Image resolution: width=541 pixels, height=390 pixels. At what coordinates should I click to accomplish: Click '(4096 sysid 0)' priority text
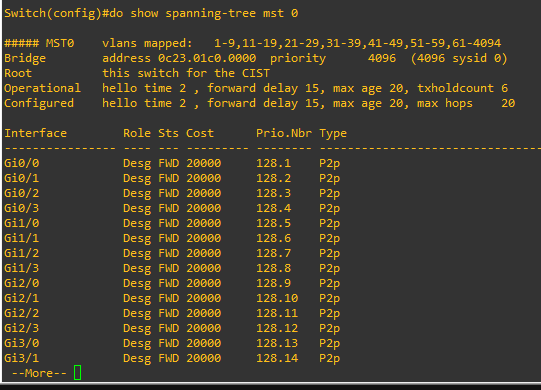pos(459,58)
